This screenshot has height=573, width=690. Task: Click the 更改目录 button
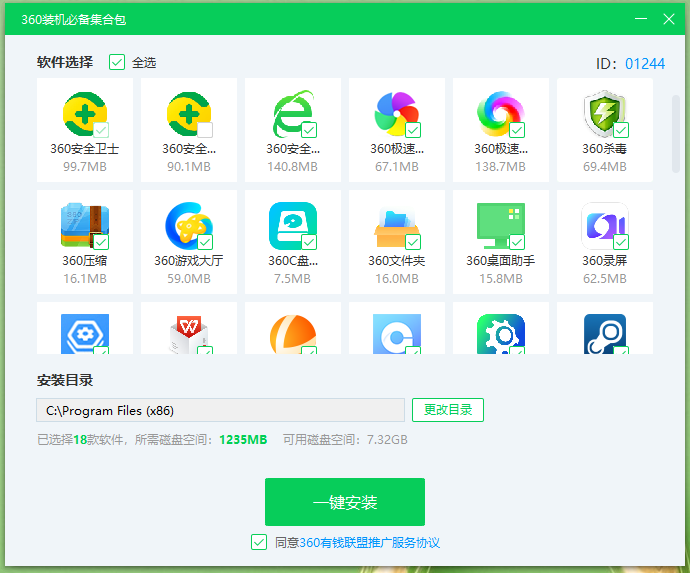coord(448,410)
